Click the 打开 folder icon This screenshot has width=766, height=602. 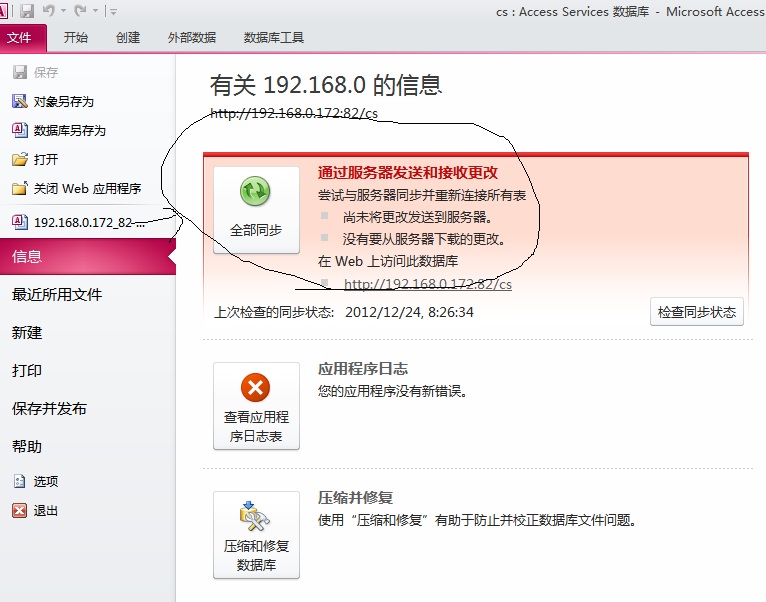20,159
